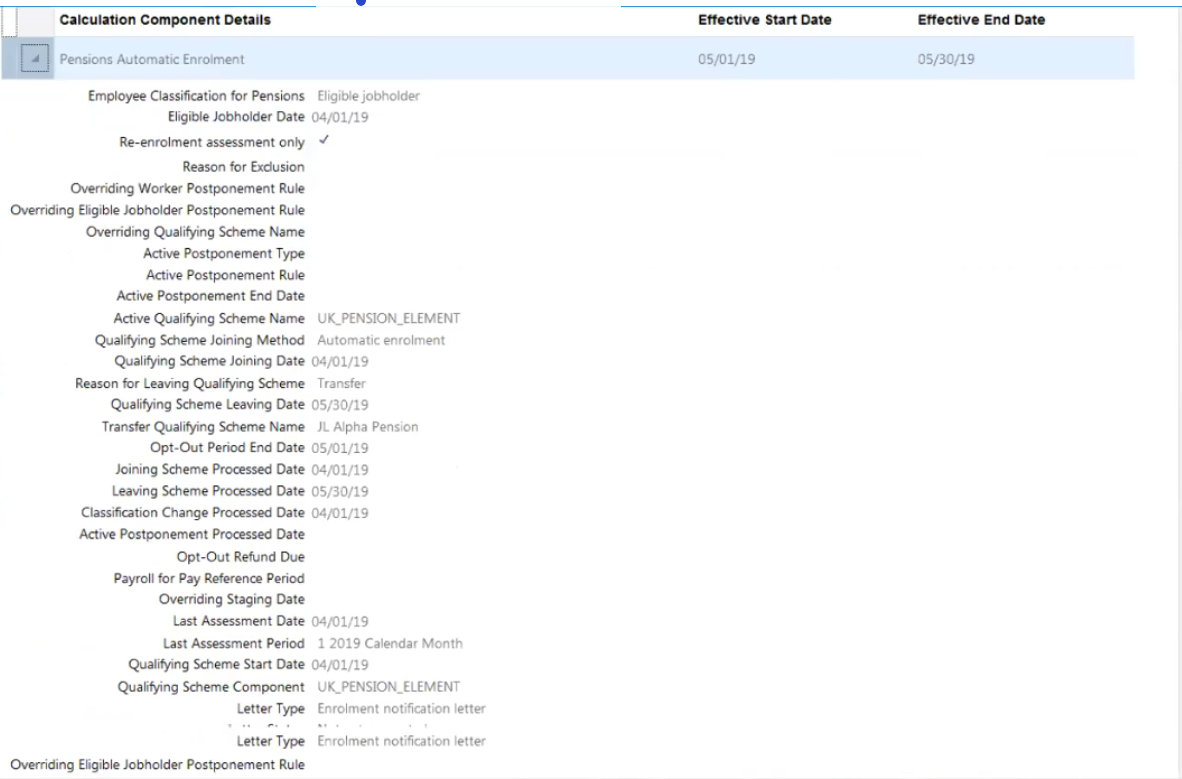Click the Qualifying Scheme Leaving Date value

point(340,405)
